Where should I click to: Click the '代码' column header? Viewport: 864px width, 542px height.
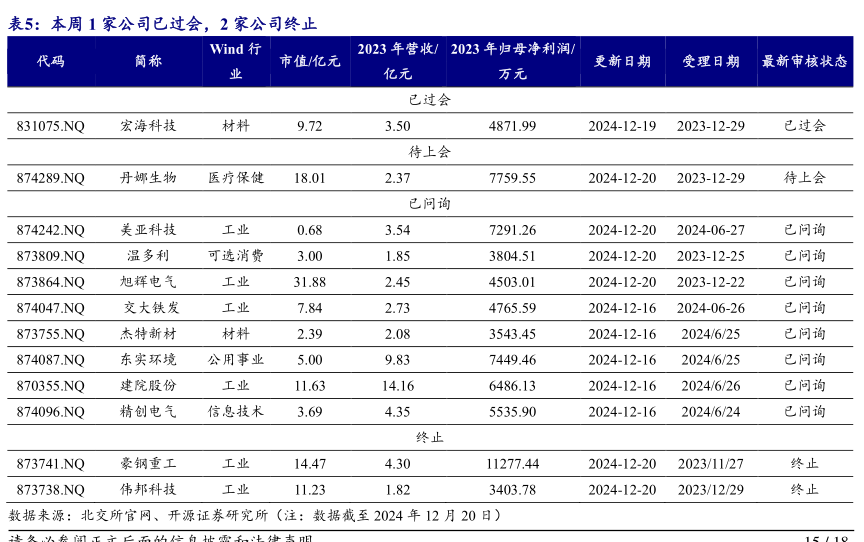click(51, 61)
